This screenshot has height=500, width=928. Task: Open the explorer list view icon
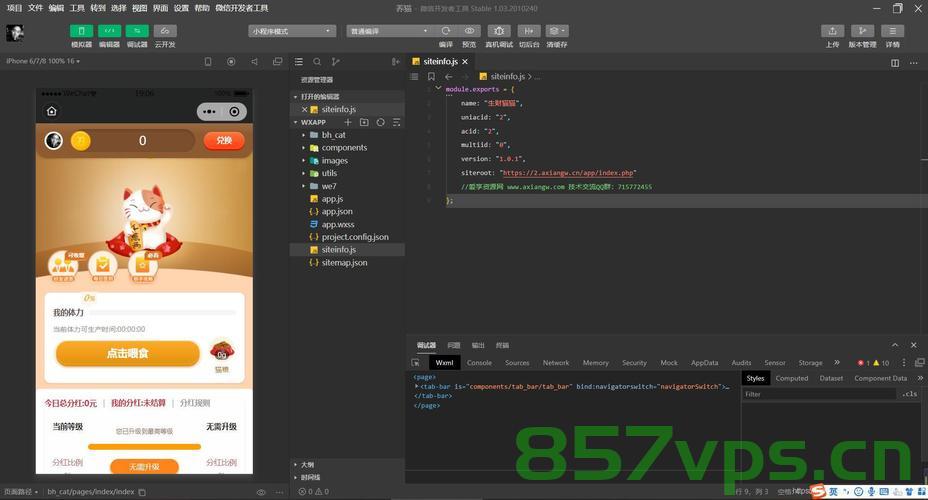pos(299,62)
